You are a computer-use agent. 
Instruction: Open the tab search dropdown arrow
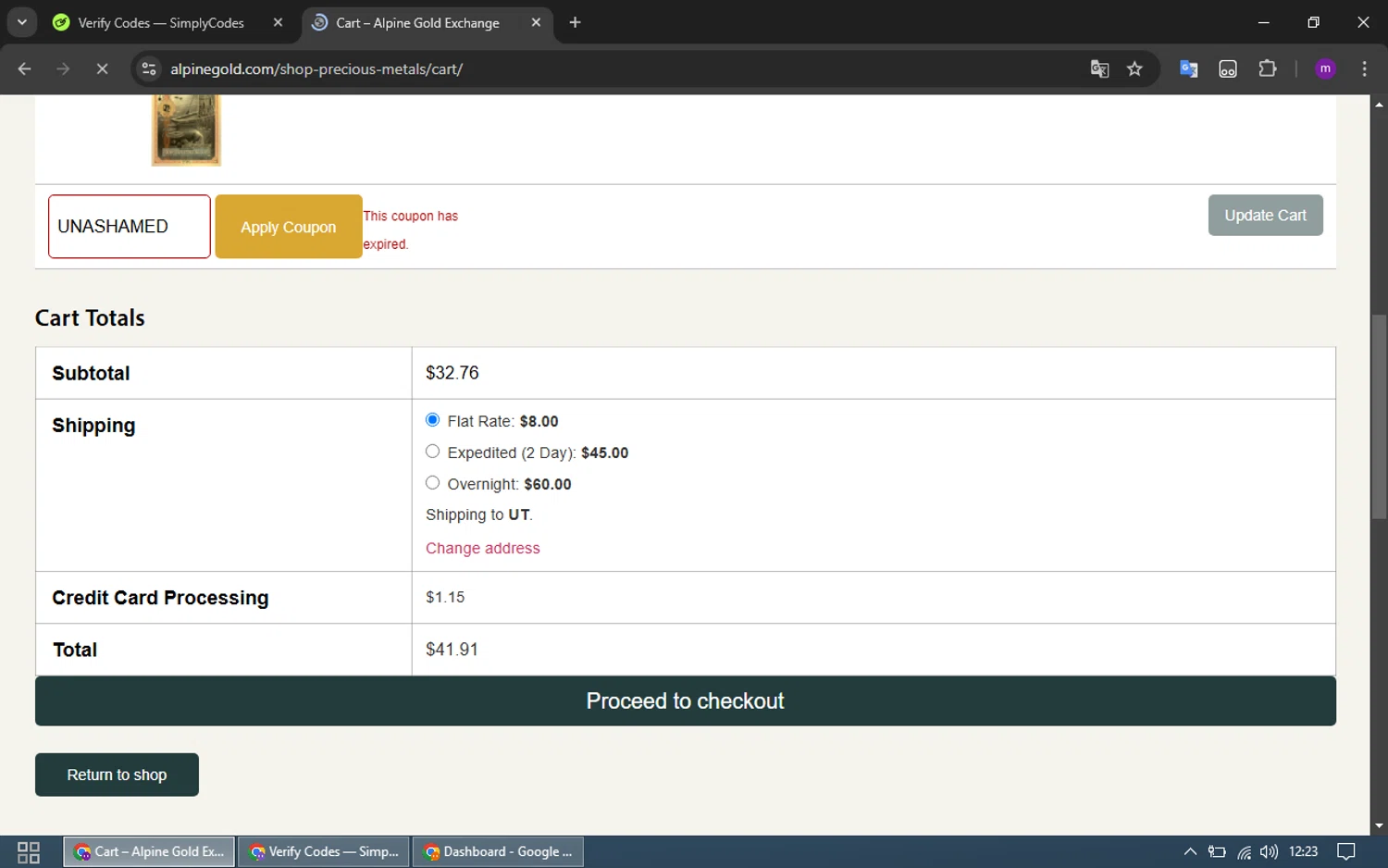pyautogui.click(x=21, y=22)
